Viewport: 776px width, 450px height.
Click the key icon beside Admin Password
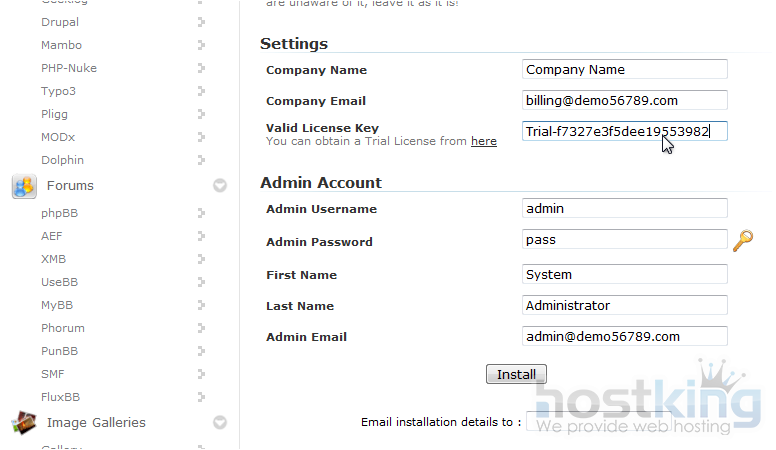[742, 240]
